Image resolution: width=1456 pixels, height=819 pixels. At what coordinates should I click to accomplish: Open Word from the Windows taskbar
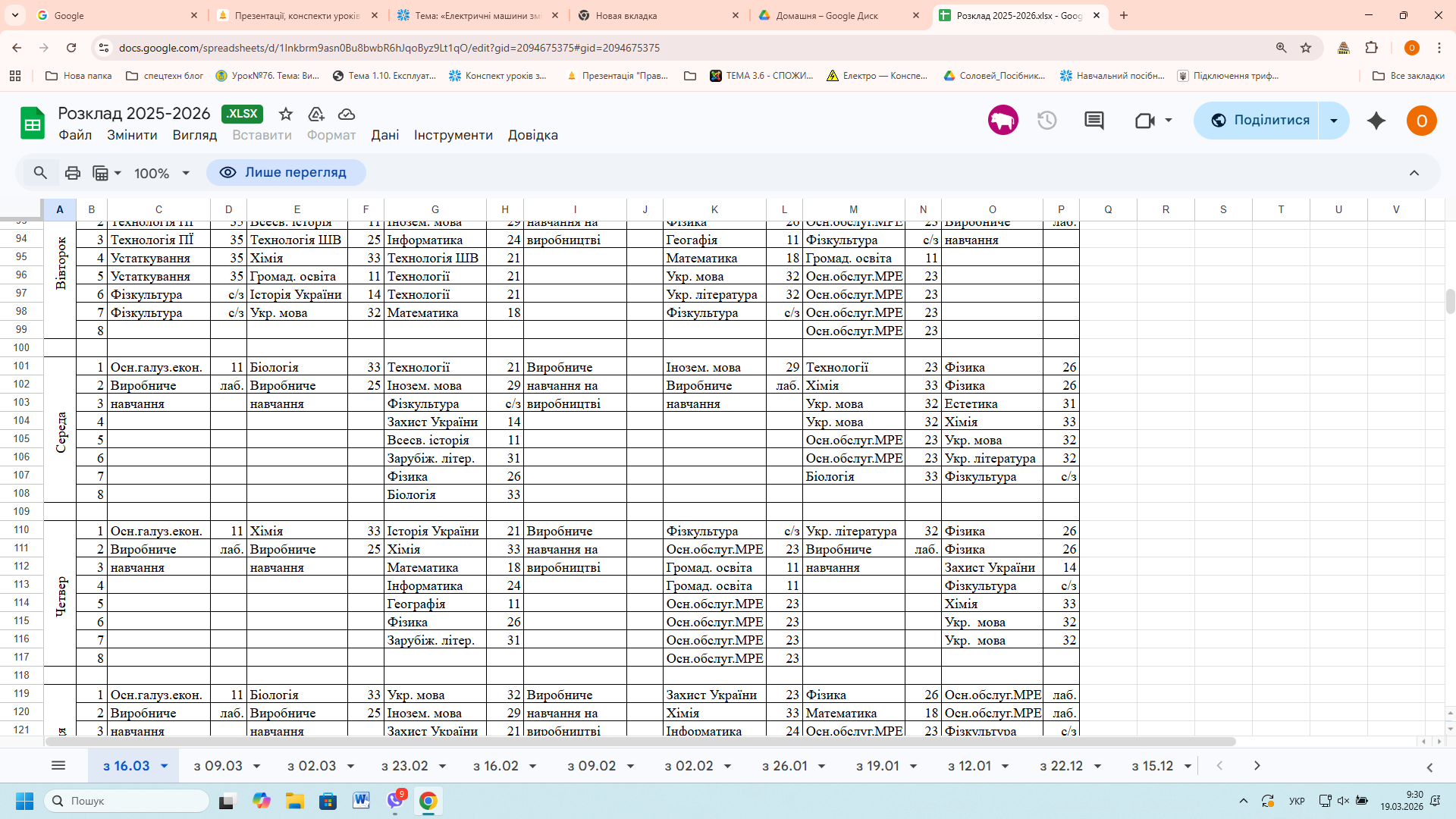click(x=361, y=801)
